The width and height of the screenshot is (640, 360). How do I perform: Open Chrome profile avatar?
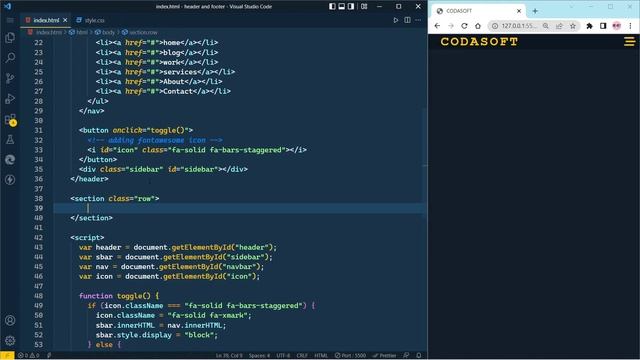[617, 26]
